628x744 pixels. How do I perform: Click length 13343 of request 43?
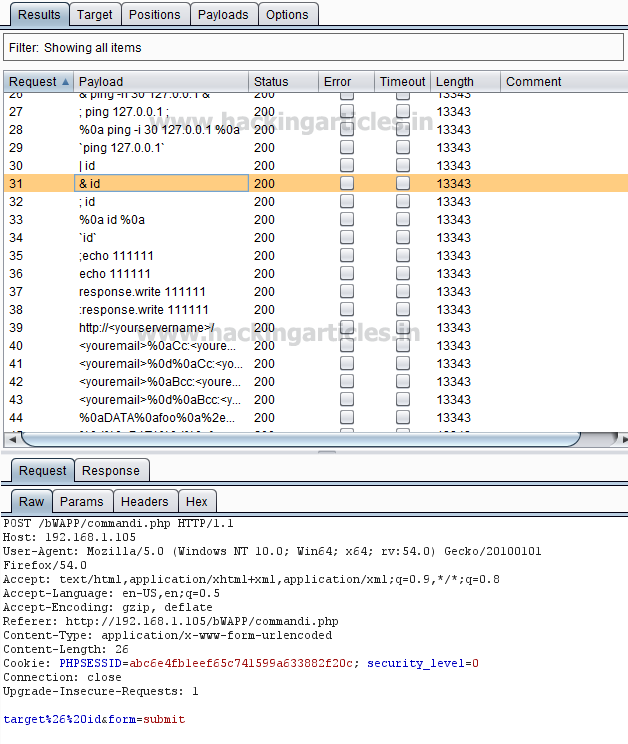click(453, 400)
